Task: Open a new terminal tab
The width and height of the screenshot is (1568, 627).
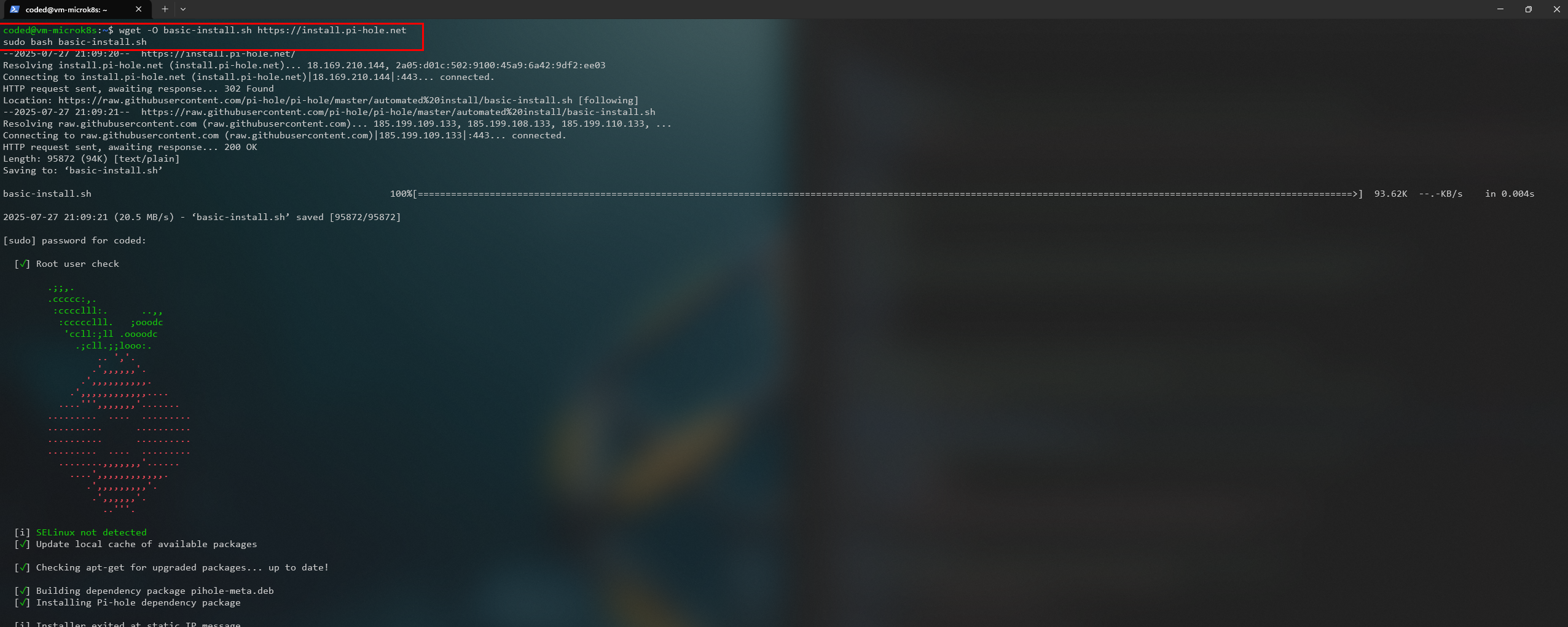Action: (x=165, y=9)
